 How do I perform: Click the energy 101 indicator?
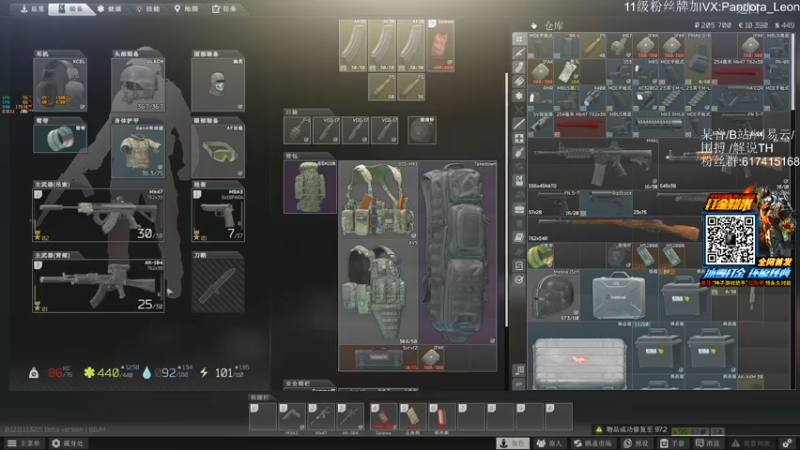pos(224,373)
